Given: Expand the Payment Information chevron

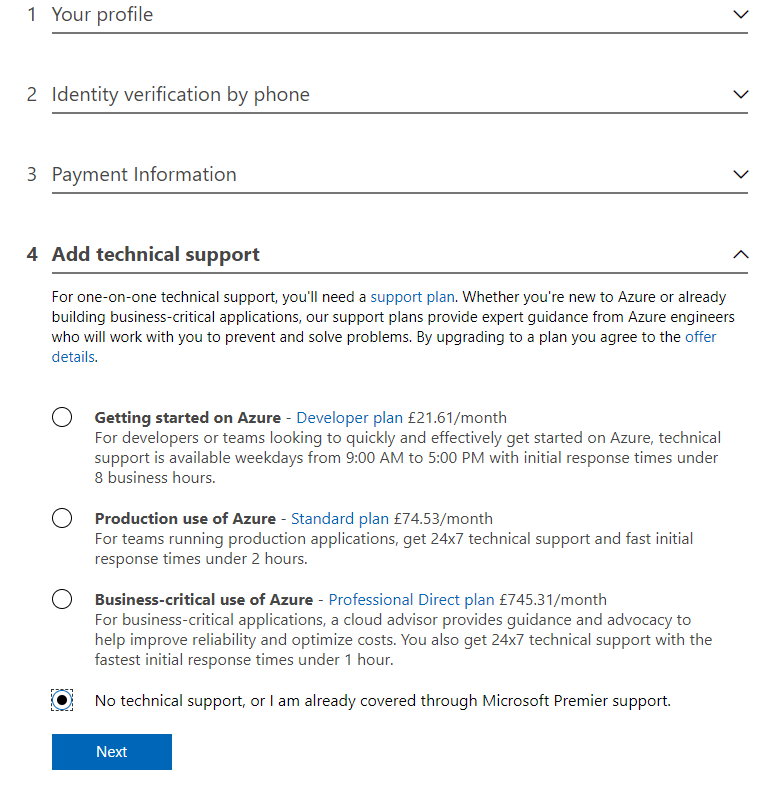Looking at the screenshot, I should (x=740, y=175).
